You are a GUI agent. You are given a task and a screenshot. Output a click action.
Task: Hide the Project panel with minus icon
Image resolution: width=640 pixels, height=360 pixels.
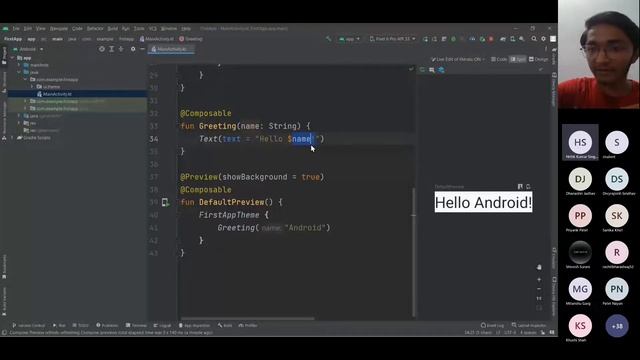(142, 49)
